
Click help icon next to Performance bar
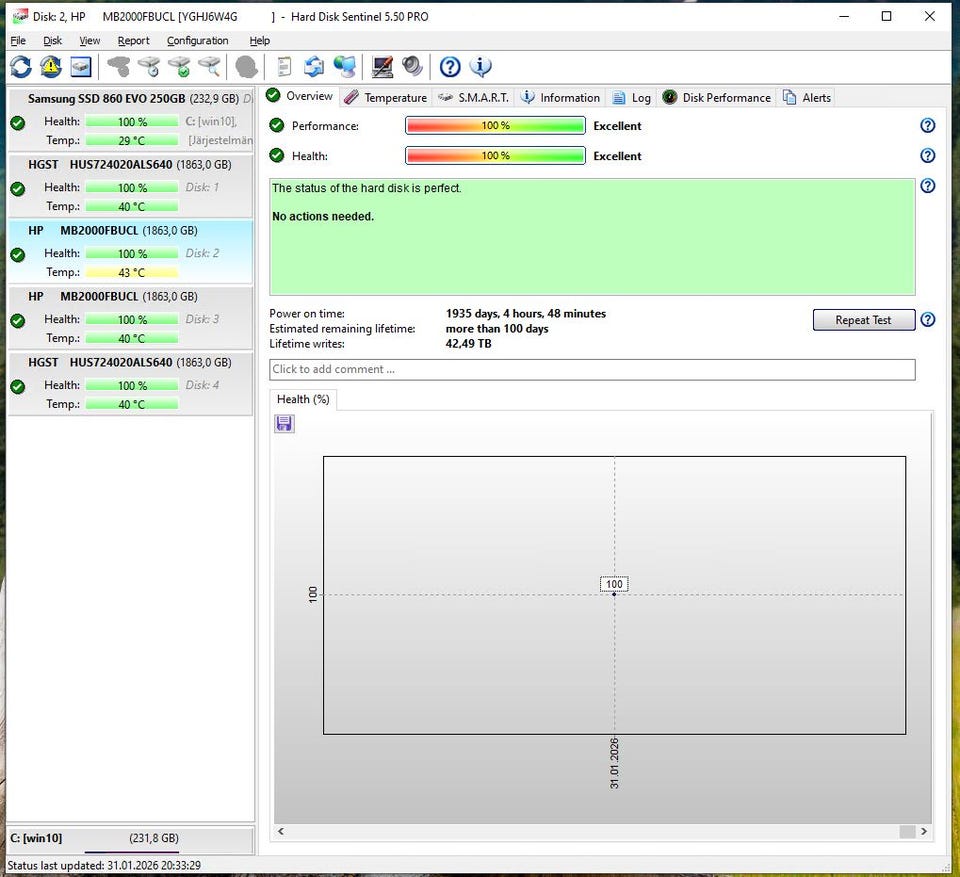(x=927, y=126)
